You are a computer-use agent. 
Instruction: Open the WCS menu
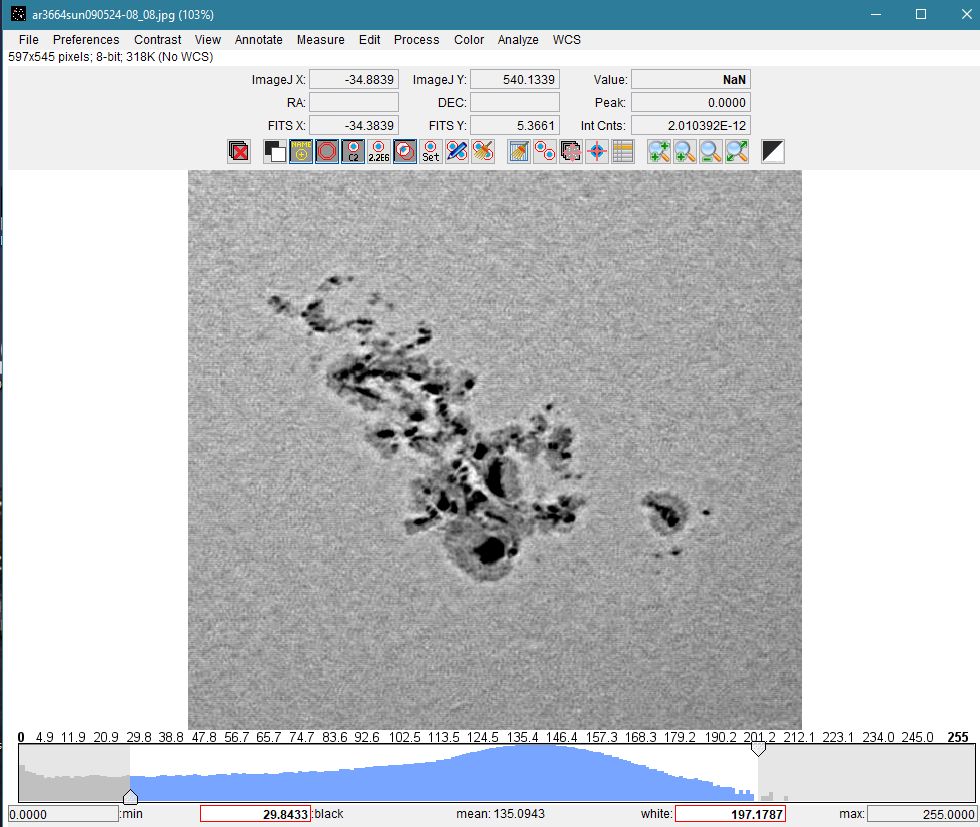pyautogui.click(x=567, y=40)
